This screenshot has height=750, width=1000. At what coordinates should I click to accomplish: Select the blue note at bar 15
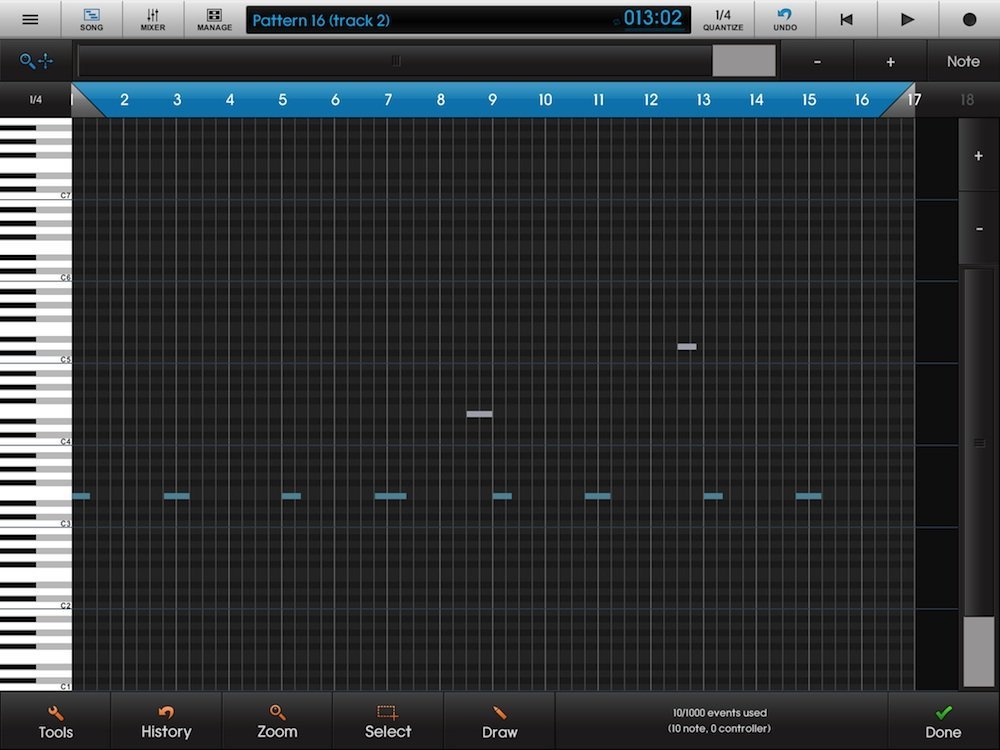click(x=809, y=496)
